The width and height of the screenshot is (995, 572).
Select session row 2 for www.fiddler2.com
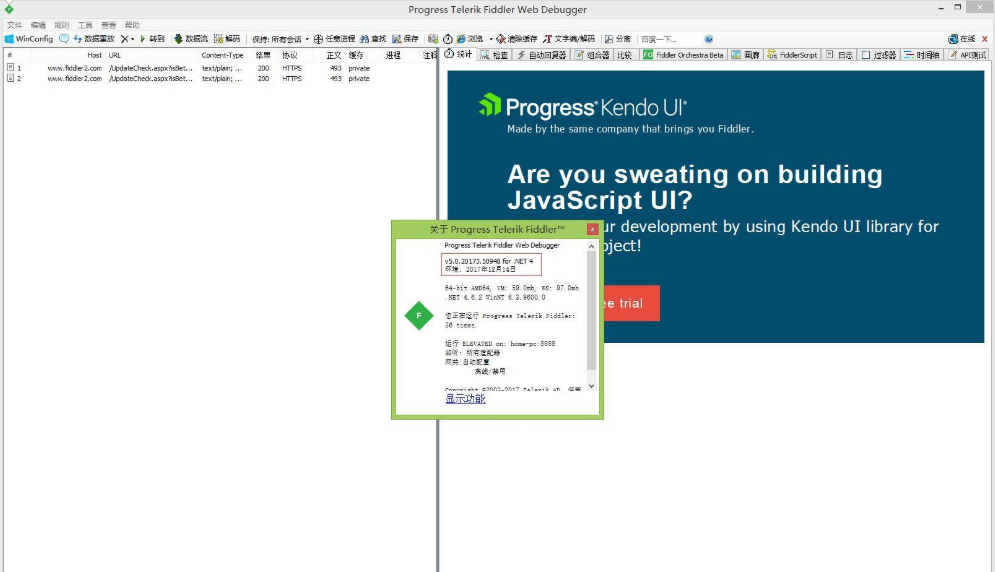(x=220, y=79)
